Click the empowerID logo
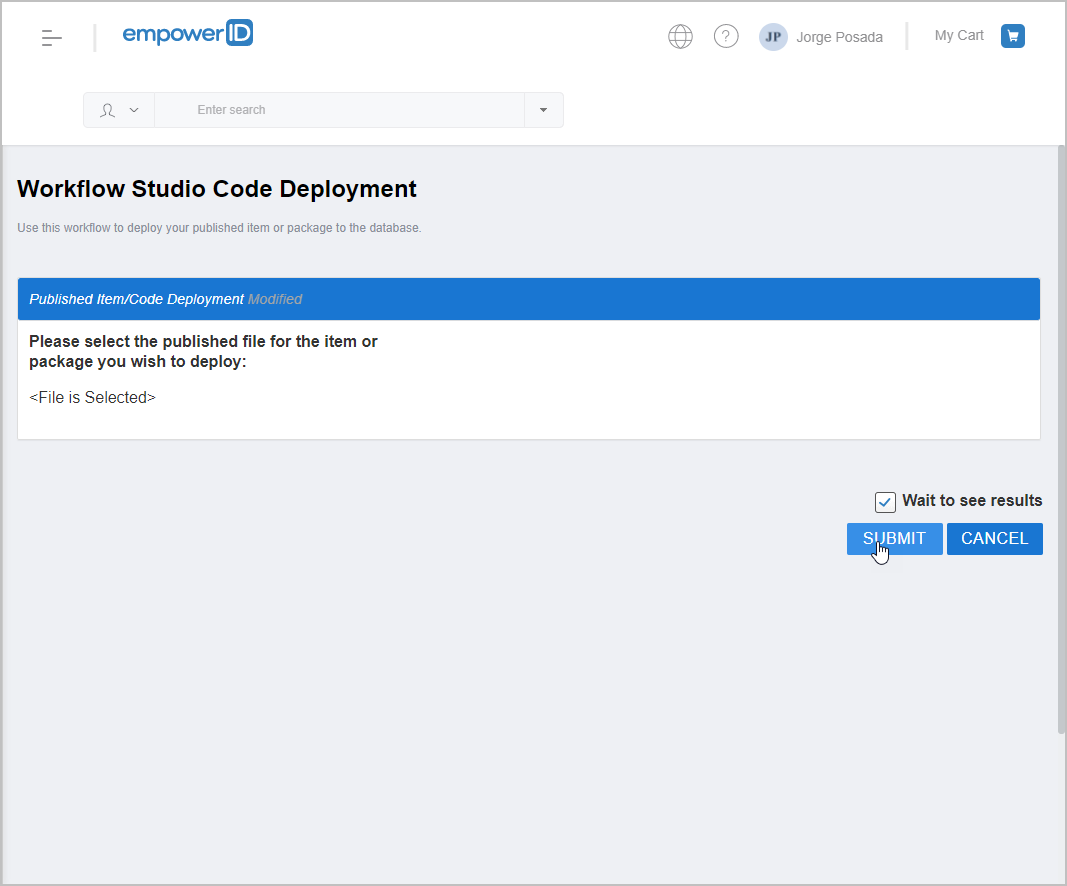This screenshot has height=886, width=1067. pyautogui.click(x=187, y=35)
